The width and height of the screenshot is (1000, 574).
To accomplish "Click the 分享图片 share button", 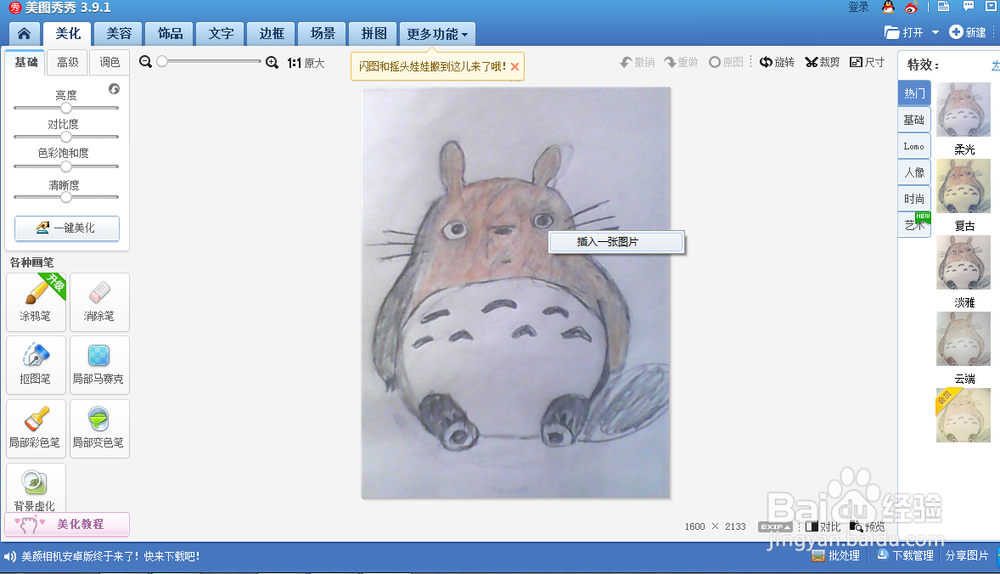I will pos(966,556).
